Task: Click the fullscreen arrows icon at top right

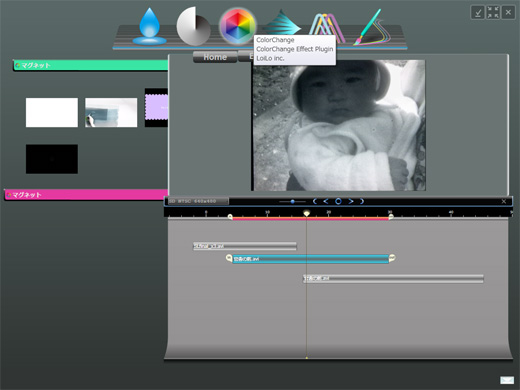Action: point(493,13)
